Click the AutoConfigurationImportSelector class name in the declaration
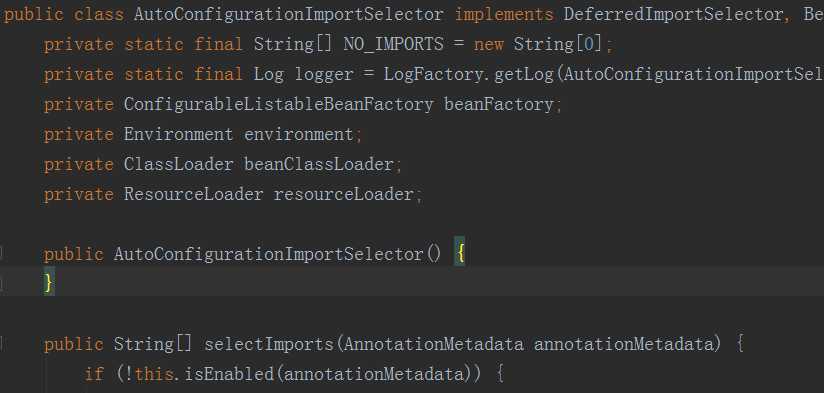The image size is (824, 393). (x=289, y=14)
